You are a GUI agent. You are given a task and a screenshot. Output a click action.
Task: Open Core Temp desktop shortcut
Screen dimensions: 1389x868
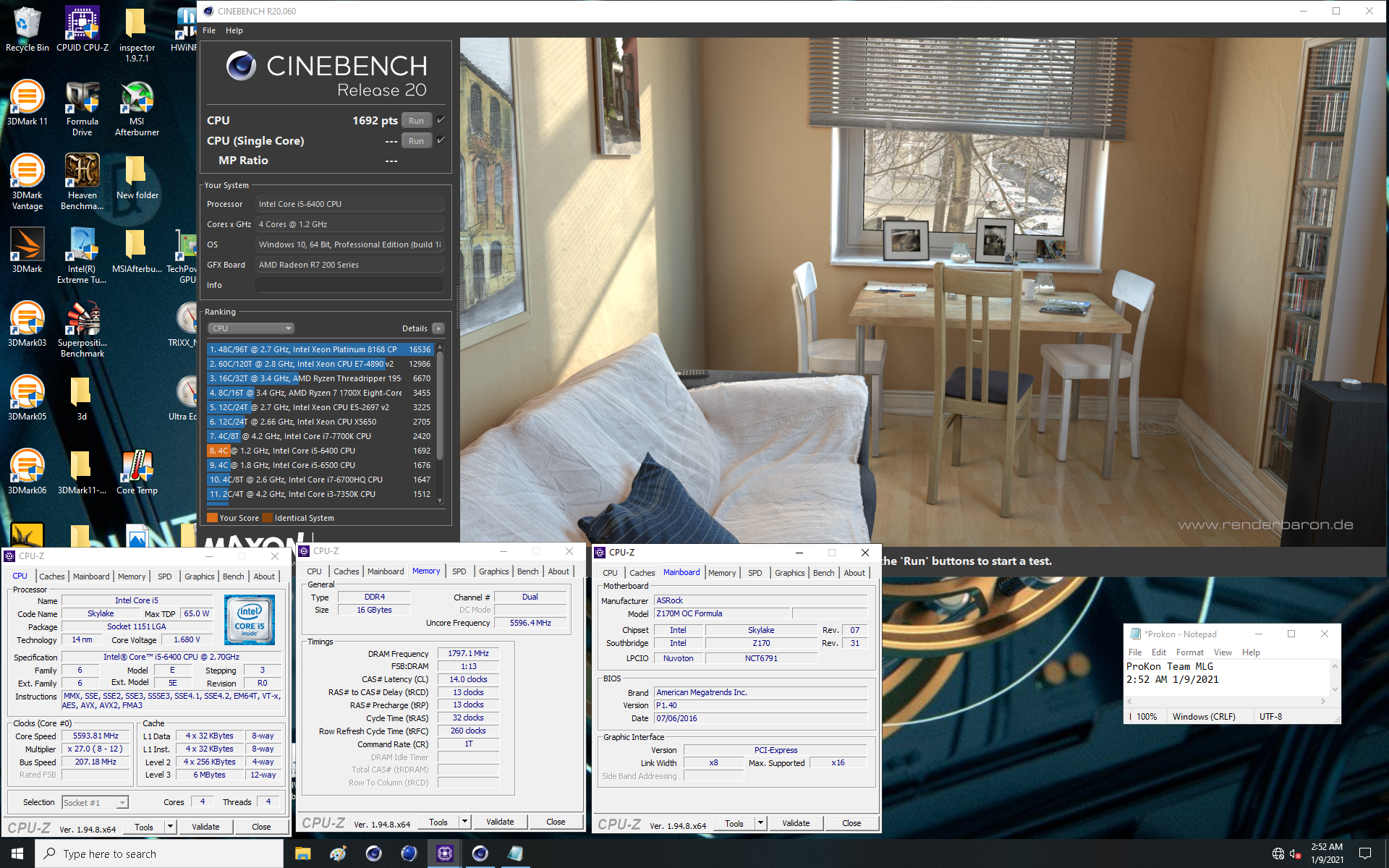point(137,472)
